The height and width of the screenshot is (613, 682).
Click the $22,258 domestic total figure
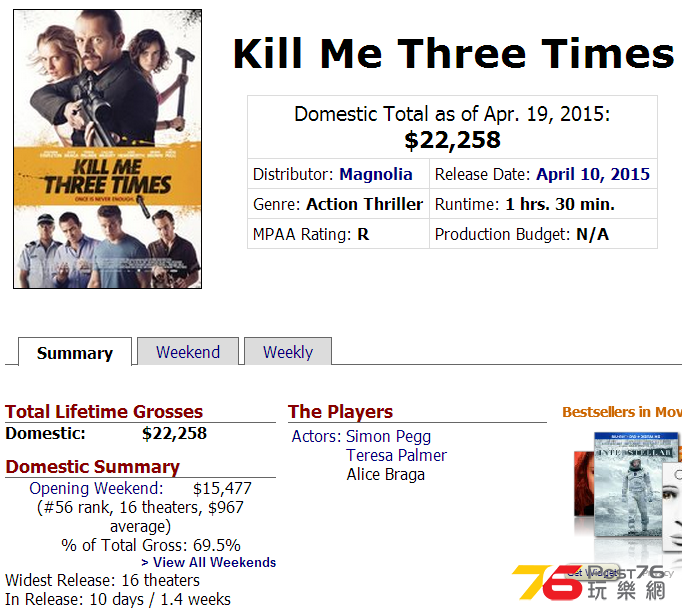[452, 140]
